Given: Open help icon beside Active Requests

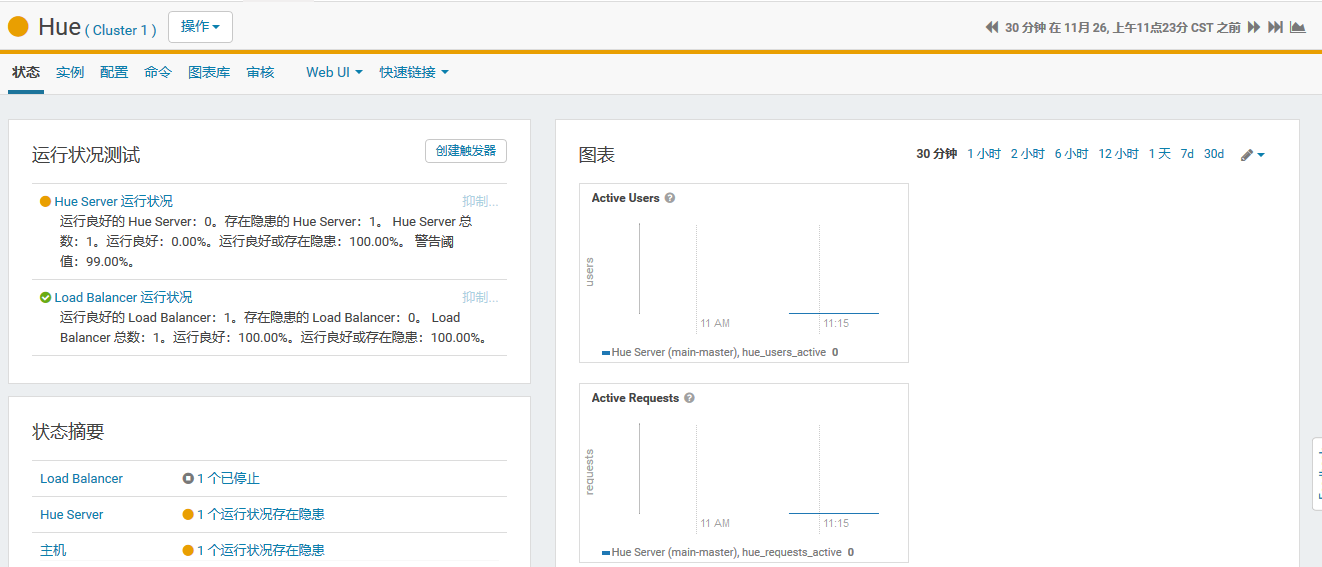Looking at the screenshot, I should point(689,398).
